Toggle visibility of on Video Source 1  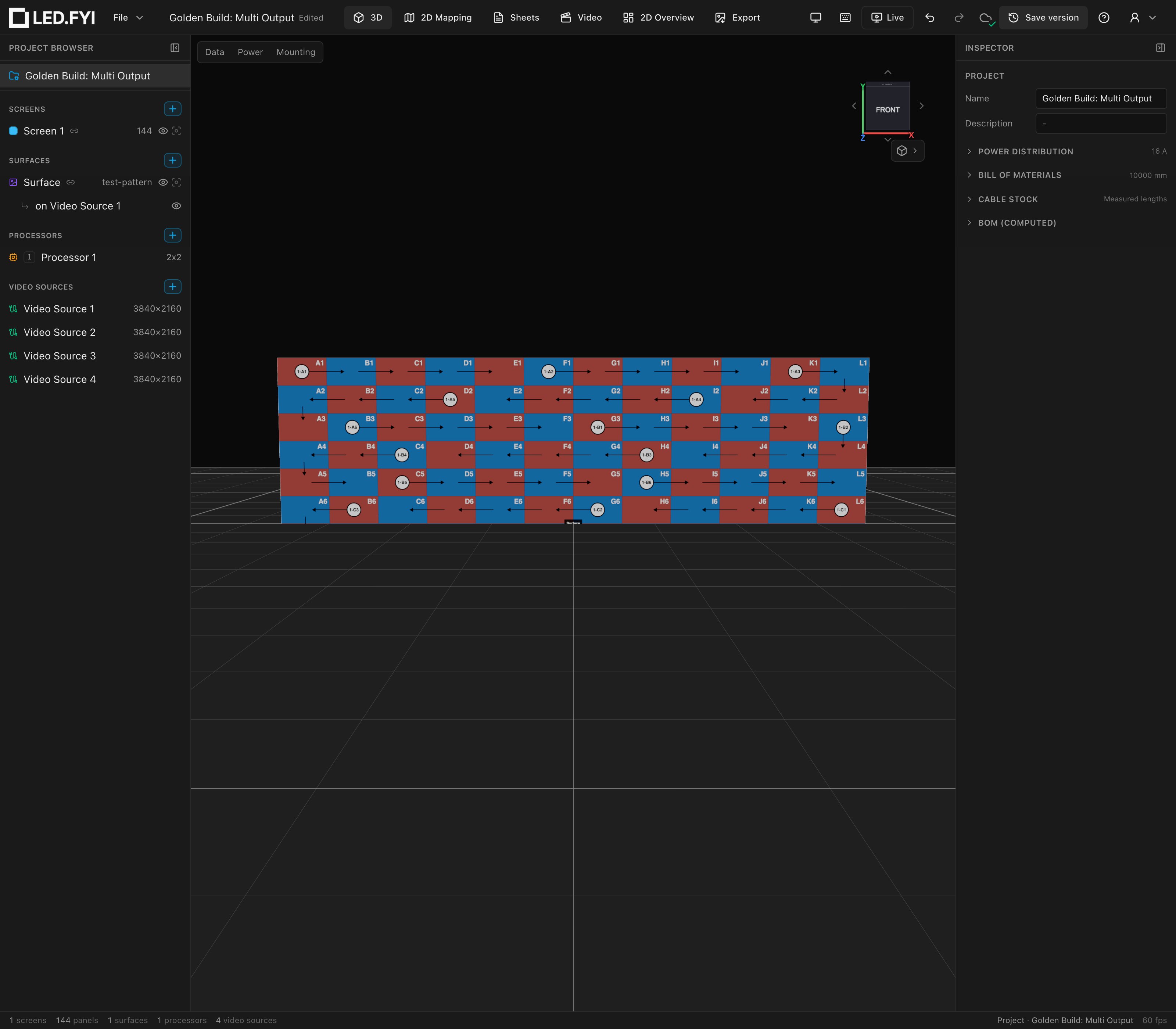coord(177,205)
